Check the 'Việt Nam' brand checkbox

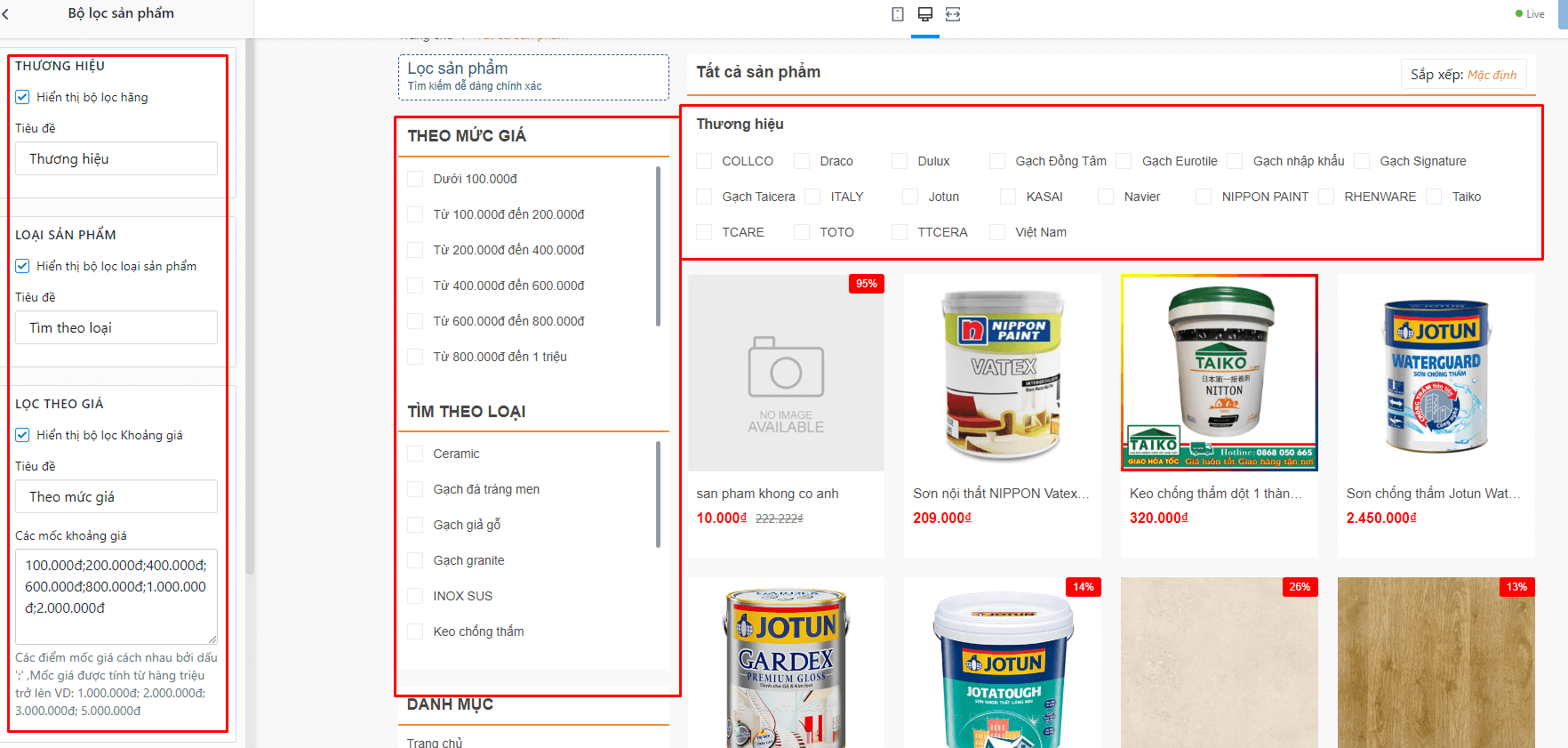click(x=997, y=232)
